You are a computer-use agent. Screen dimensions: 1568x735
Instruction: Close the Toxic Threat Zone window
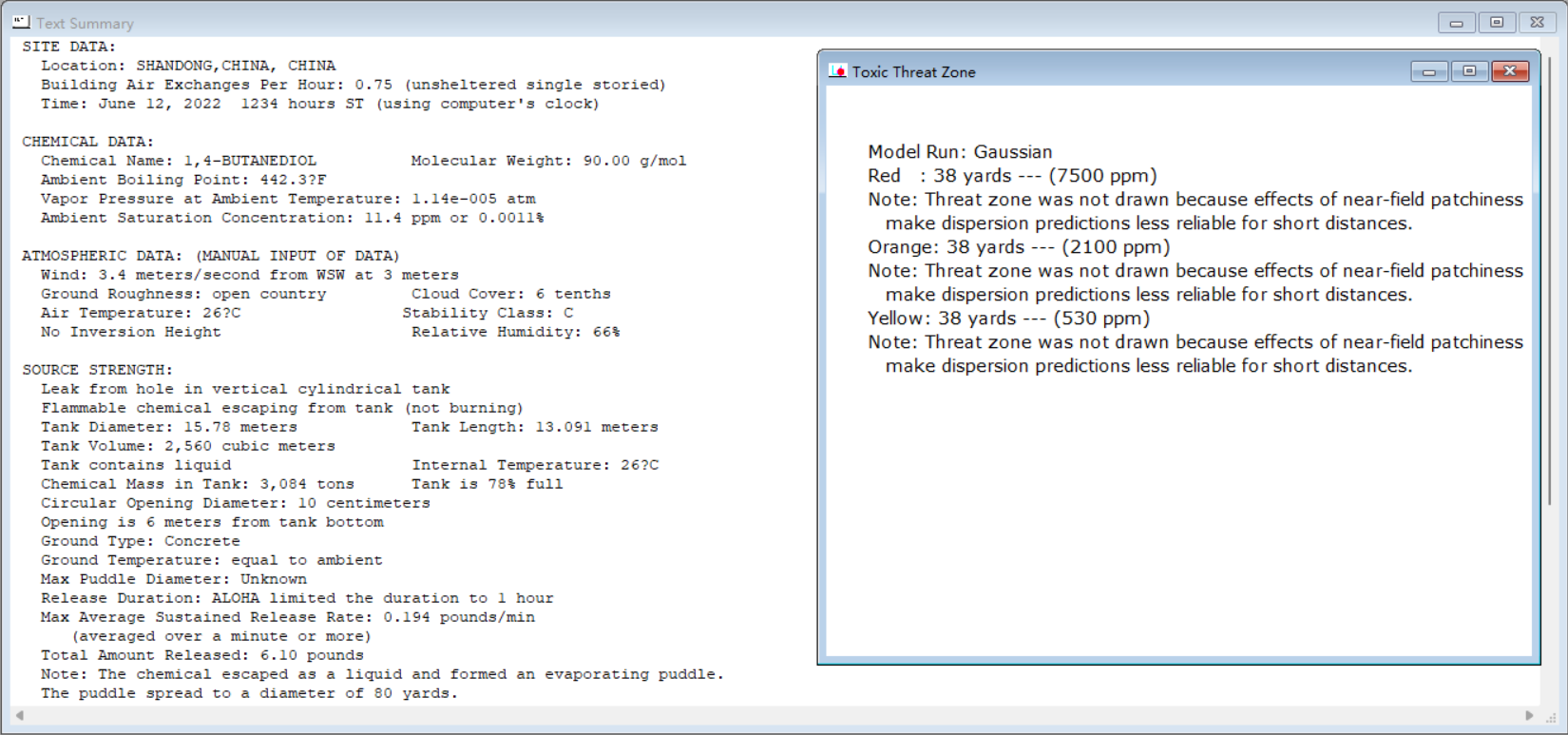point(1510,71)
